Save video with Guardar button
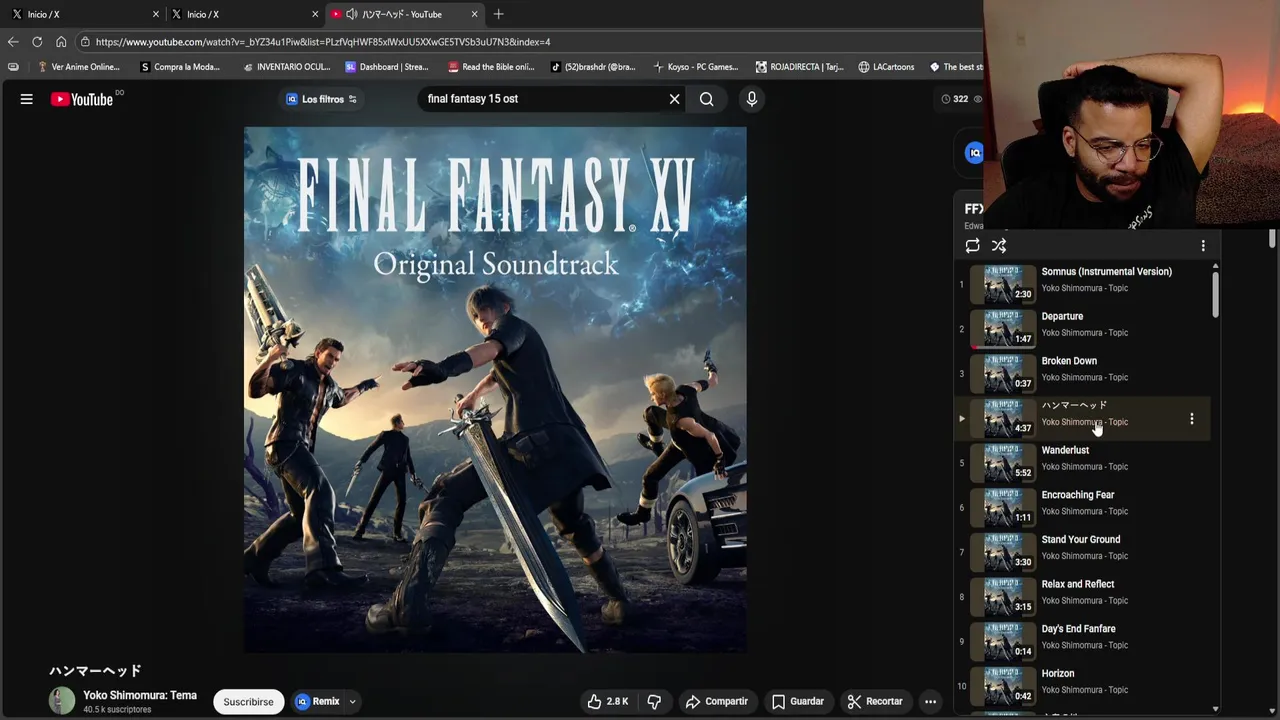 tap(798, 701)
